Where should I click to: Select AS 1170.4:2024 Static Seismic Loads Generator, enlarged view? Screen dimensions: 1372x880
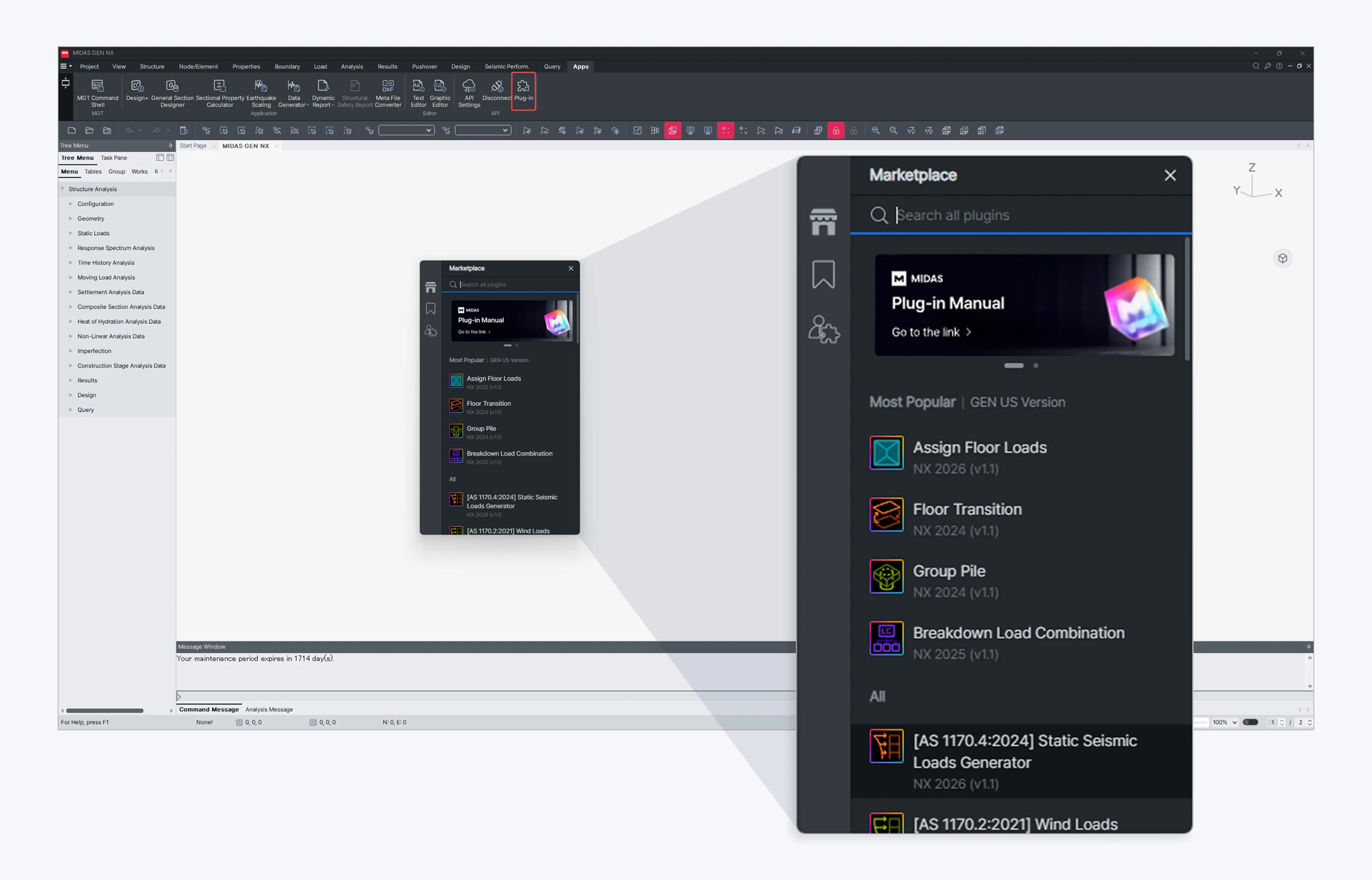point(1021,761)
